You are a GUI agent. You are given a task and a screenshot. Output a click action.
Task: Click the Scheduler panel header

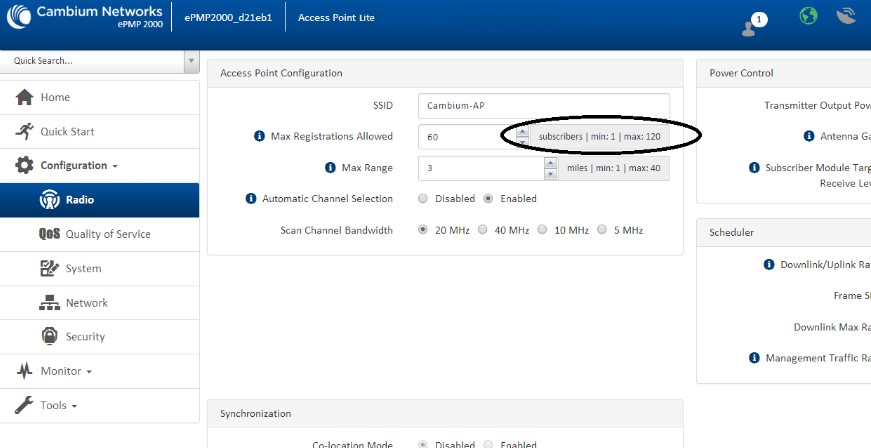pyautogui.click(x=784, y=233)
